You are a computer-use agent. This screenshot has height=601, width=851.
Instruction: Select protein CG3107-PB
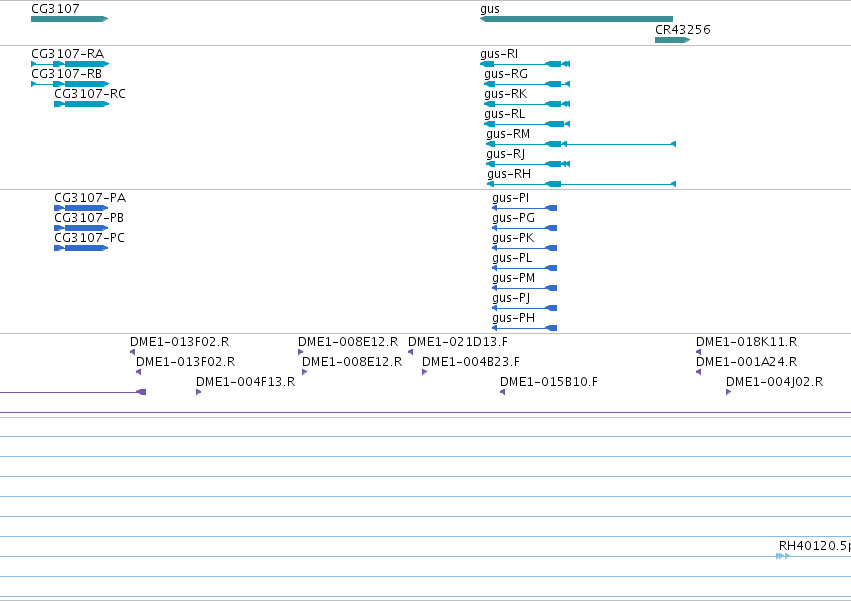coord(81,228)
